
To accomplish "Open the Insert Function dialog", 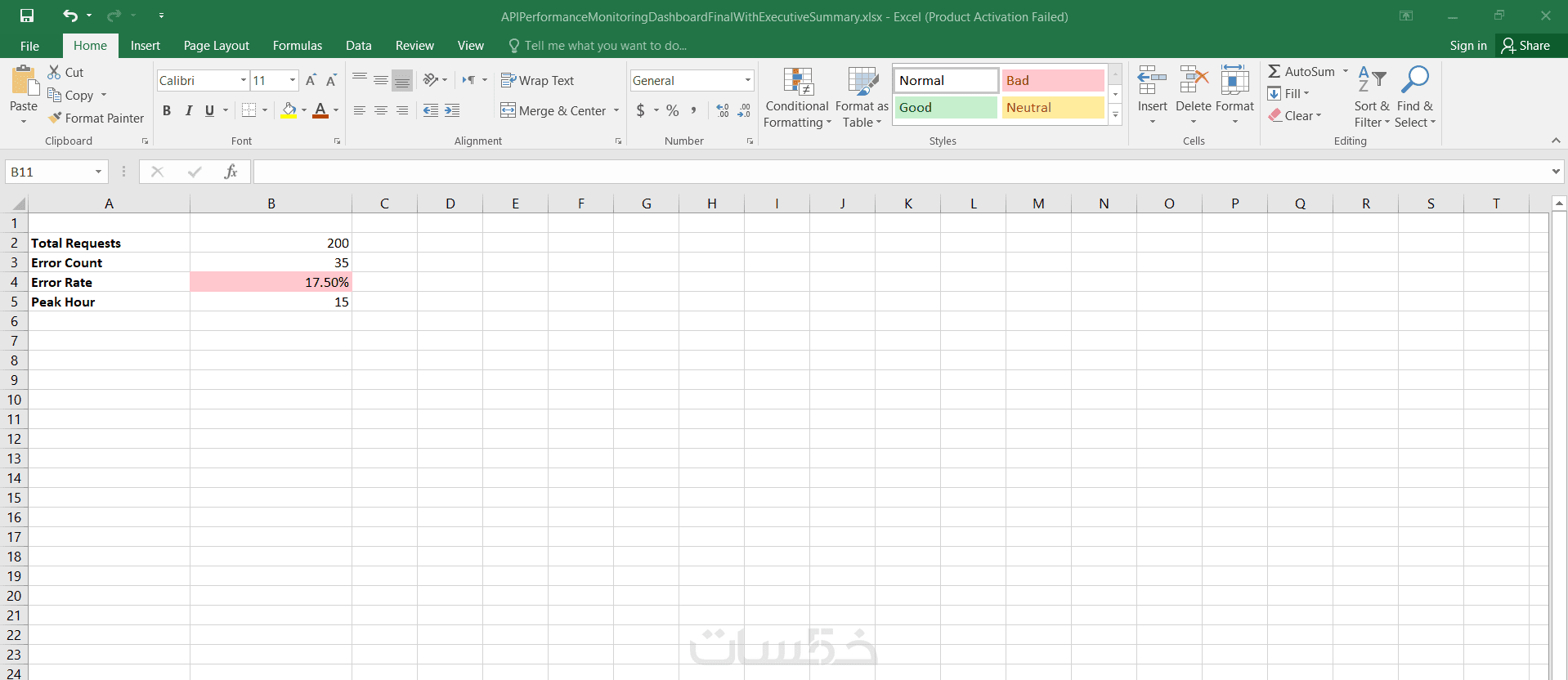I will point(231,172).
